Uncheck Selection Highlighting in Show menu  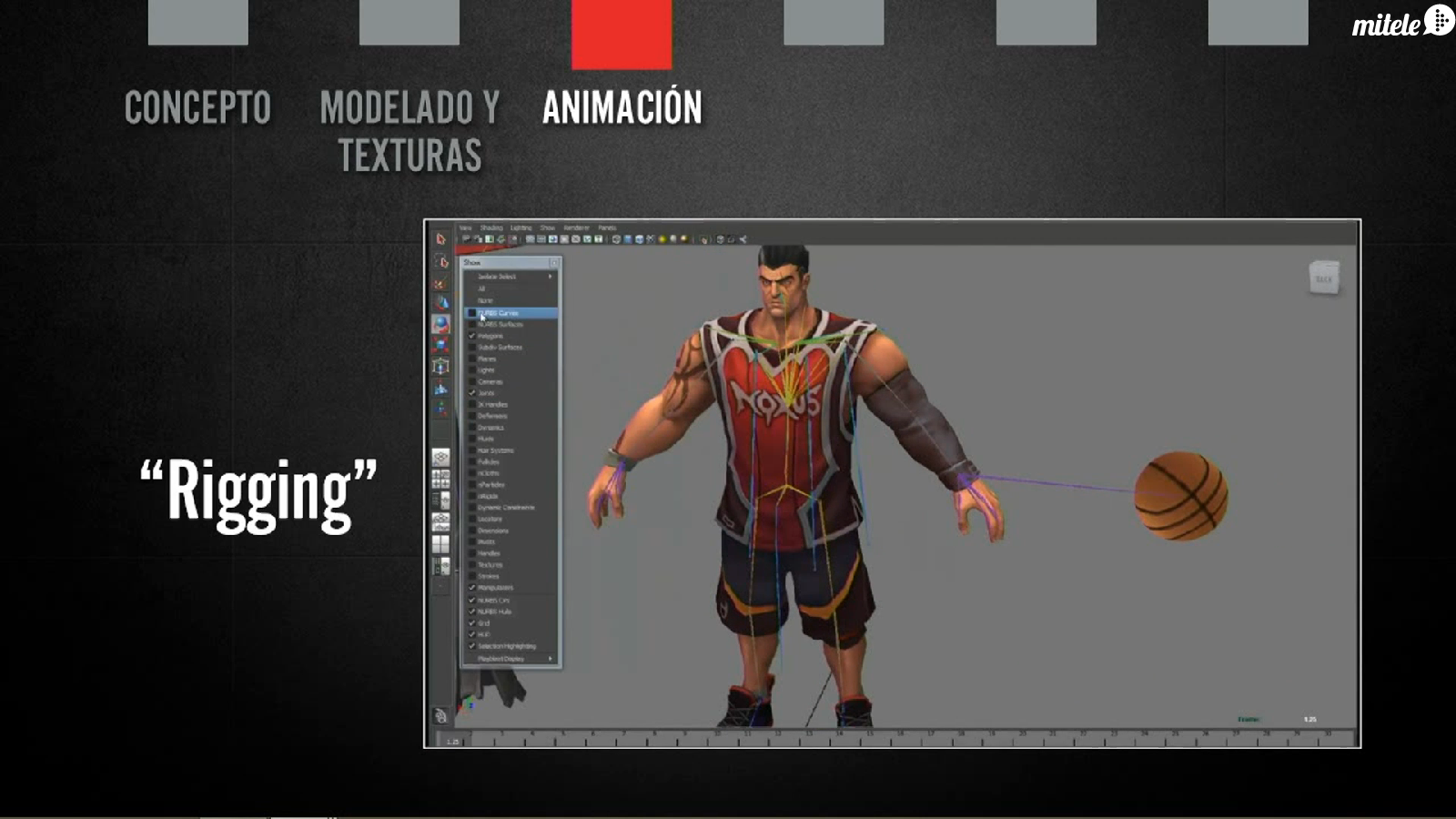(x=511, y=646)
